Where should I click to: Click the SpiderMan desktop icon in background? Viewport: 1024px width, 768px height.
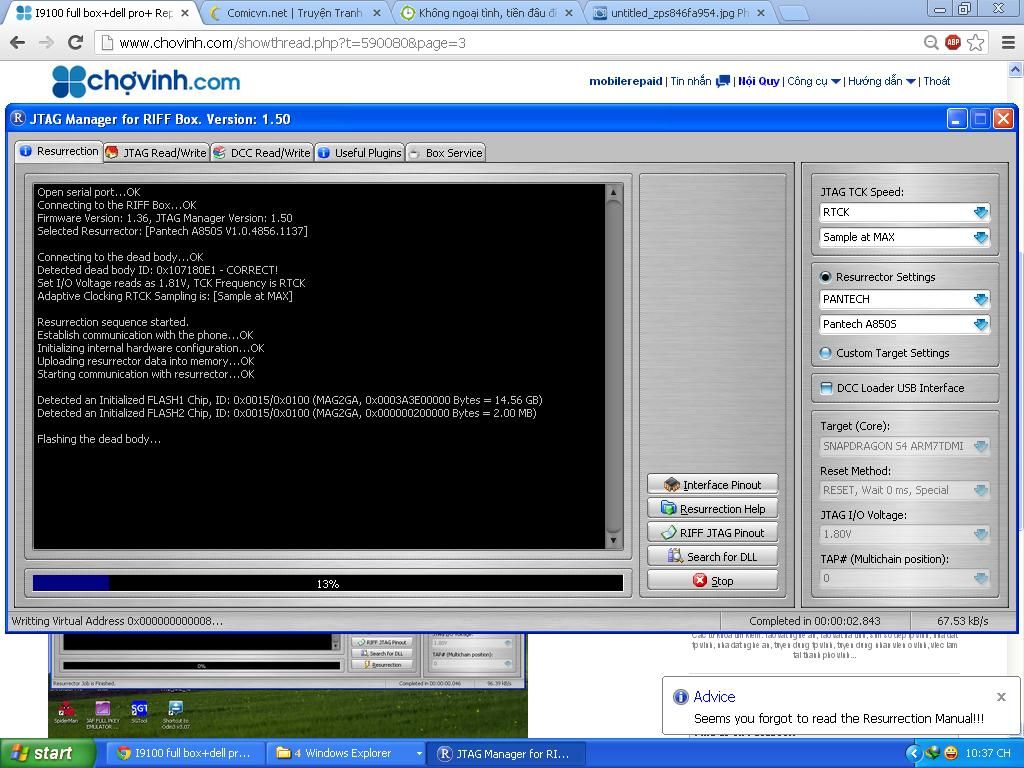[x=66, y=709]
